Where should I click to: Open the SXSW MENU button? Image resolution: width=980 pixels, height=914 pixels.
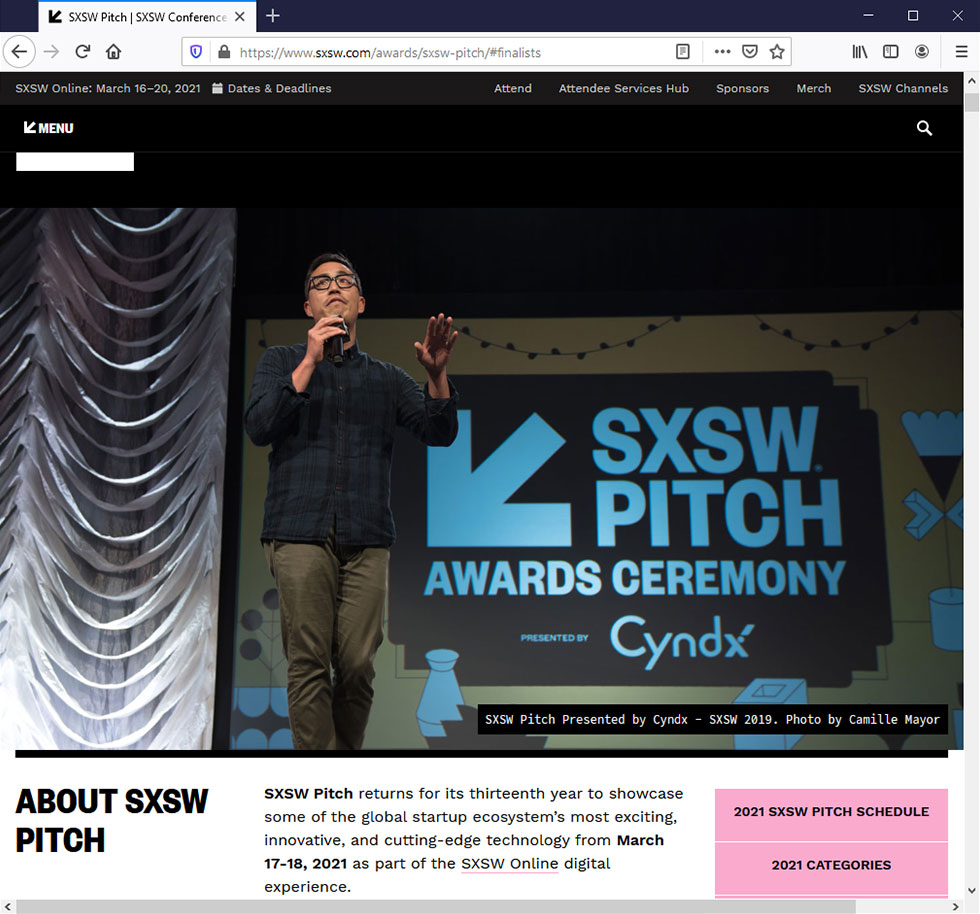pyautogui.click(x=49, y=128)
